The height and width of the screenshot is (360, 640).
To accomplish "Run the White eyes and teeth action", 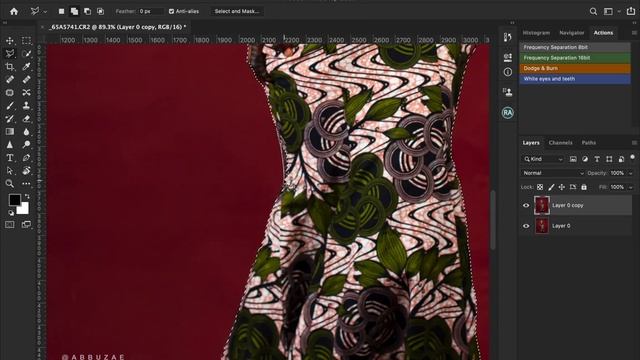I will pyautogui.click(x=575, y=79).
